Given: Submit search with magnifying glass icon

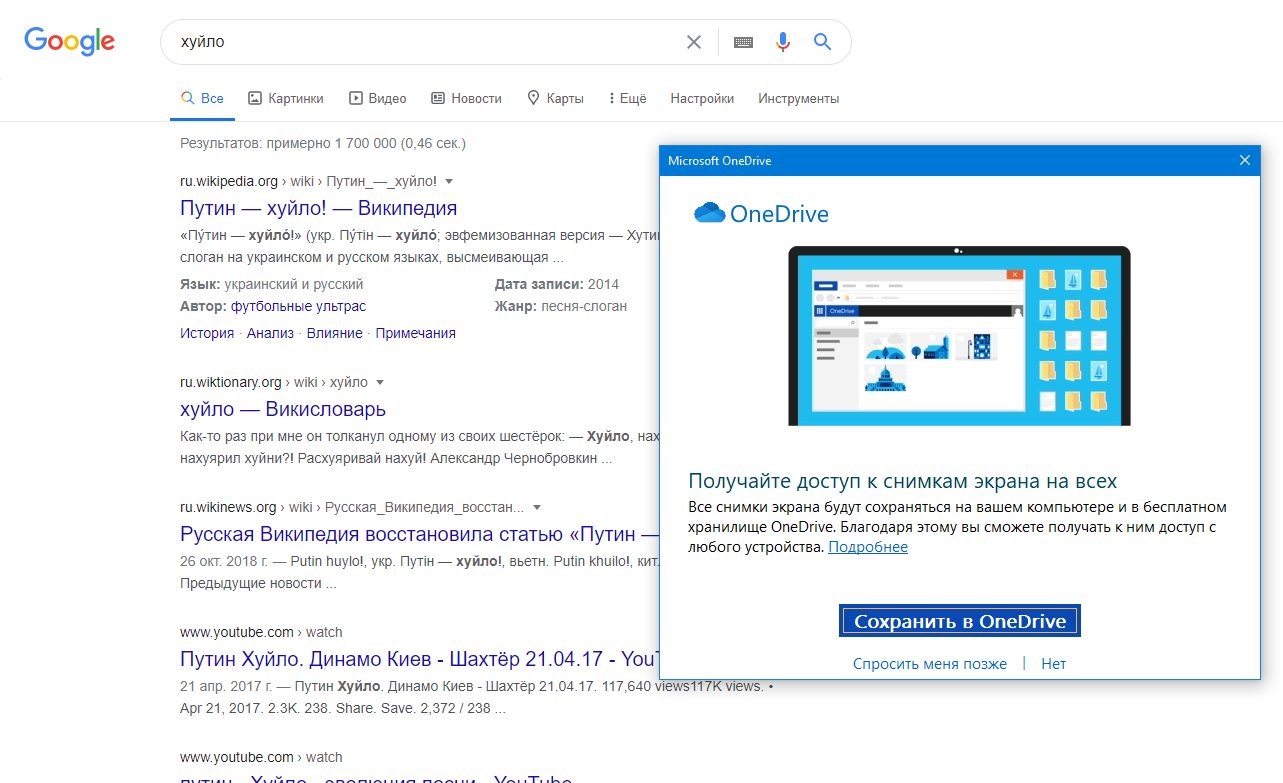Looking at the screenshot, I should (823, 42).
